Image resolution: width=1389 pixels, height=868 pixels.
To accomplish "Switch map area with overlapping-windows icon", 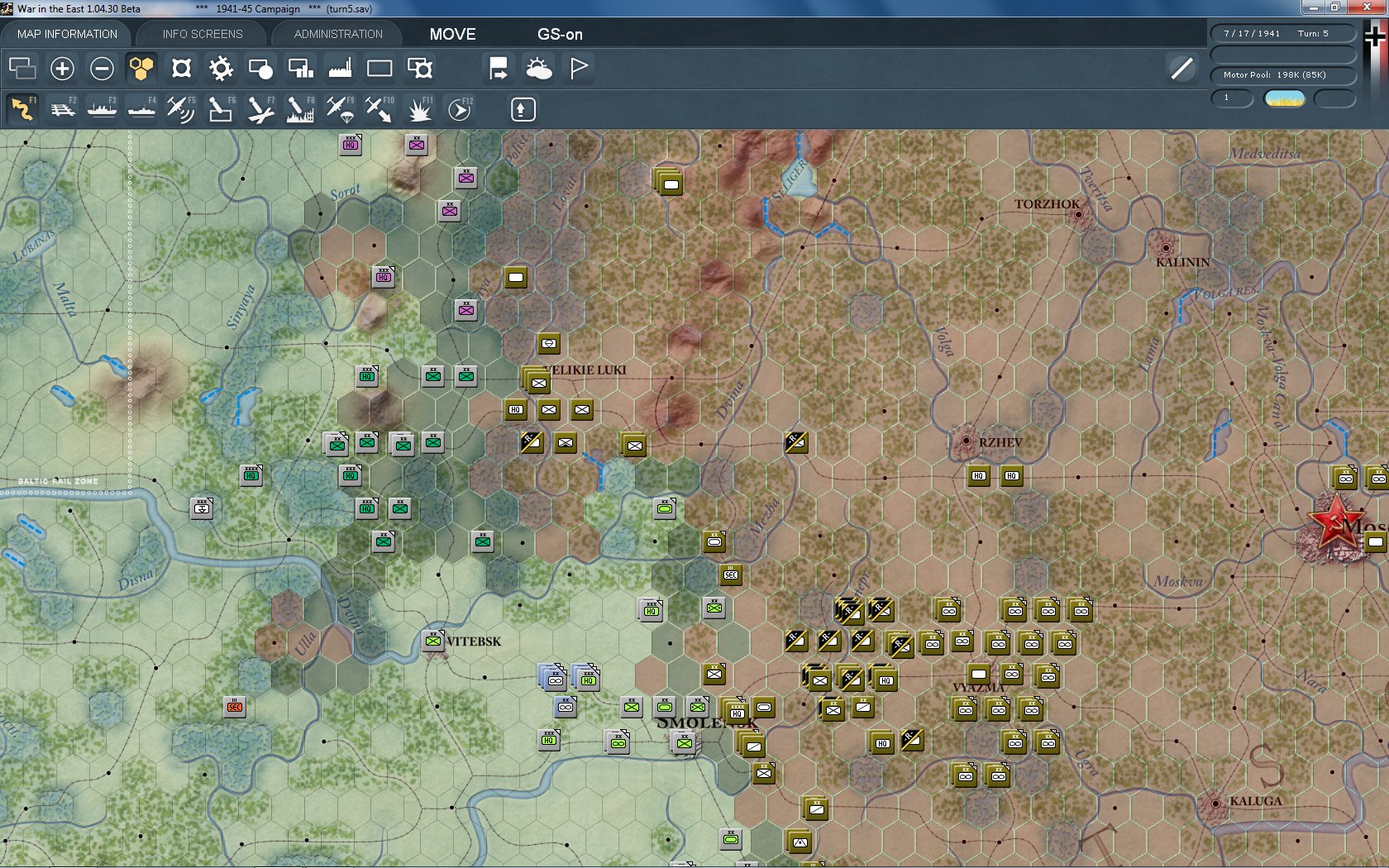I will point(22,68).
